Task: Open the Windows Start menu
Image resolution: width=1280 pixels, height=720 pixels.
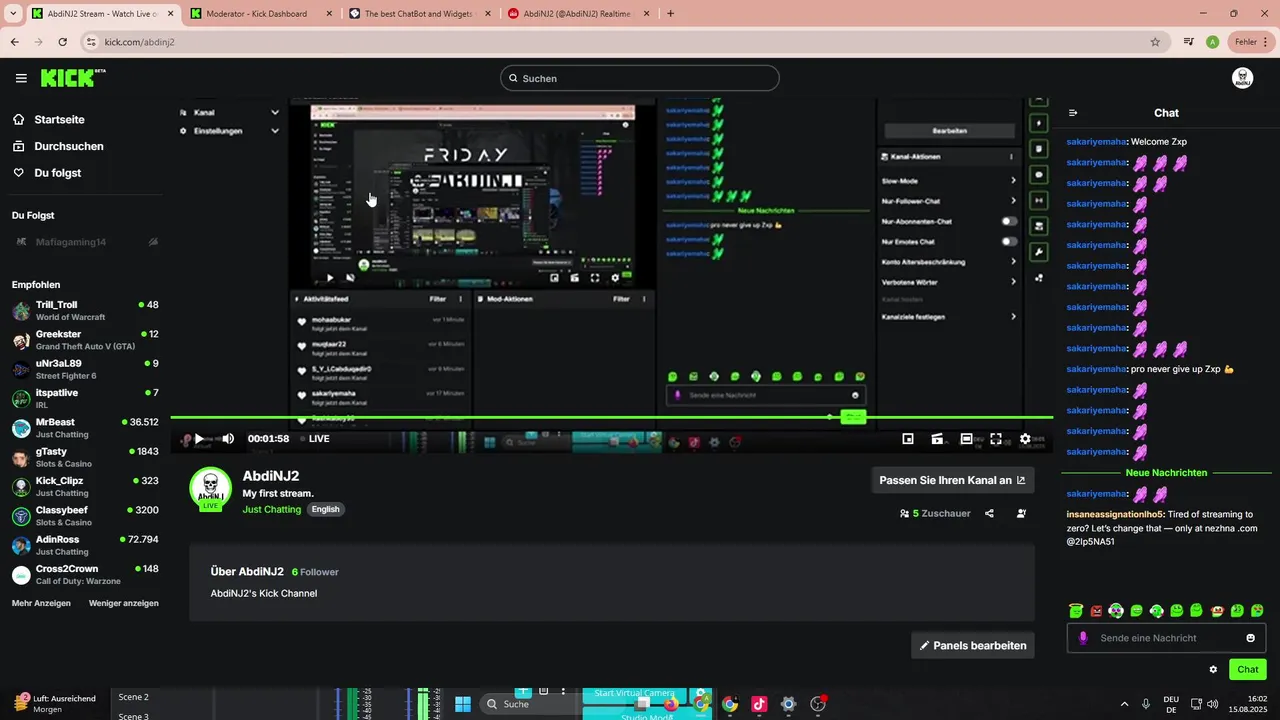Action: tap(463, 704)
